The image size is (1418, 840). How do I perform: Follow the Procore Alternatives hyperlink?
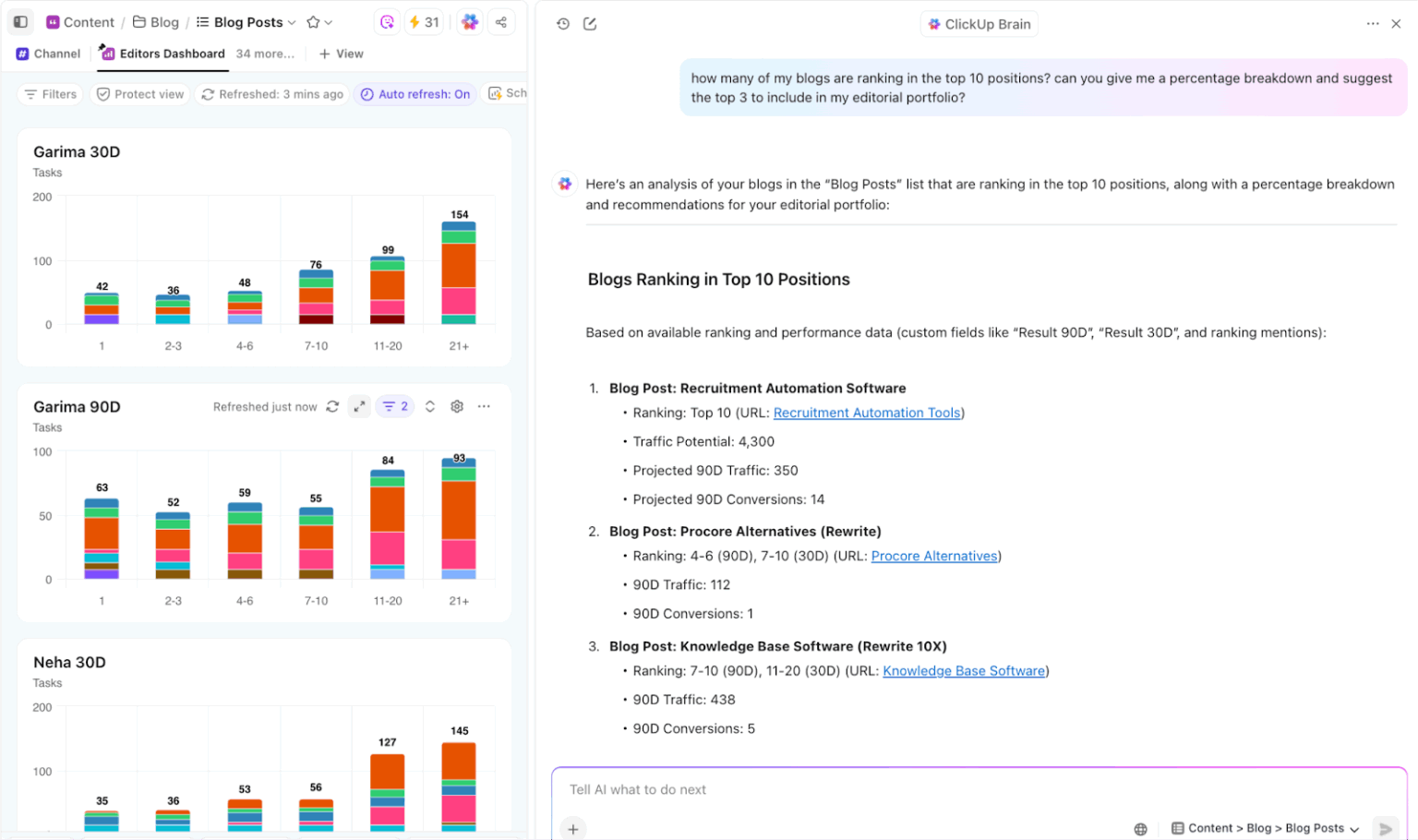click(933, 556)
